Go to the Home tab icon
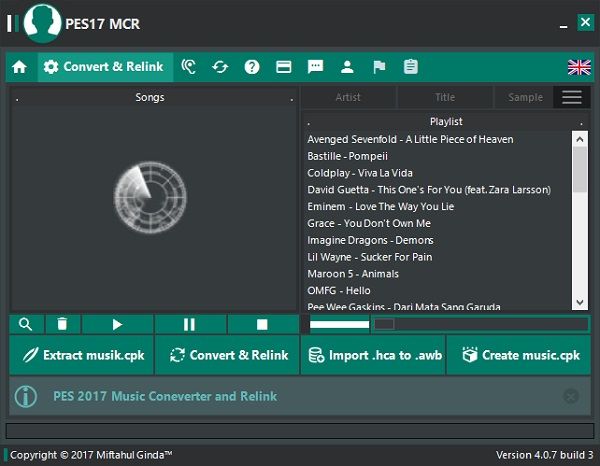Viewport: 600px width, 466px height. pos(19,67)
